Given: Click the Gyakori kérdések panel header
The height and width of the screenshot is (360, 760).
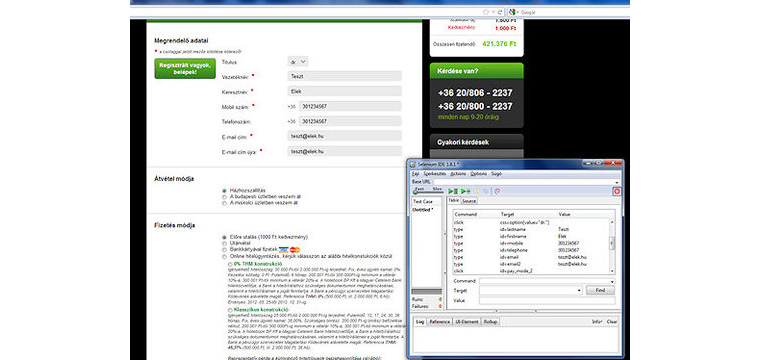Looking at the screenshot, I should [476, 142].
